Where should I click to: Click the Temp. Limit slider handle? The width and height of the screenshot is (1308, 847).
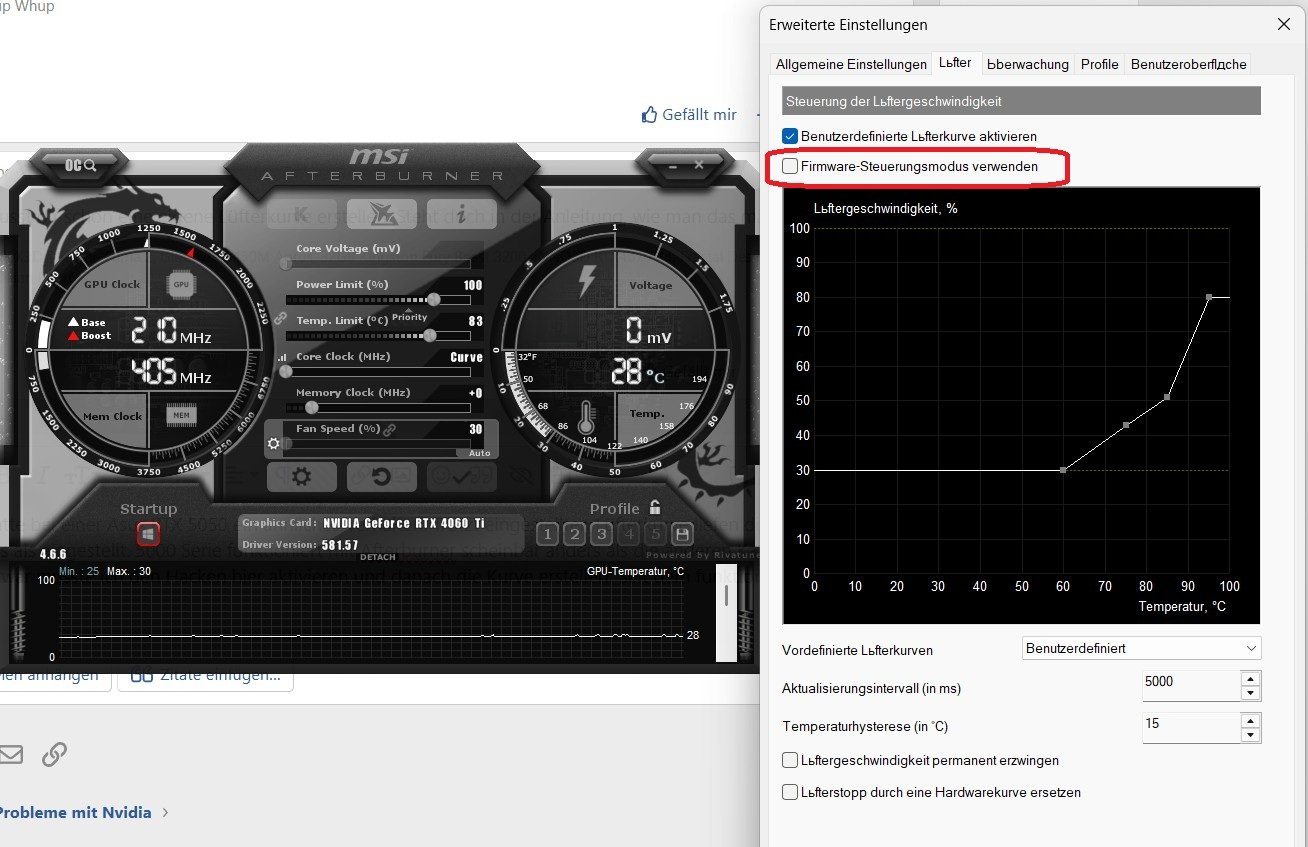coord(430,335)
